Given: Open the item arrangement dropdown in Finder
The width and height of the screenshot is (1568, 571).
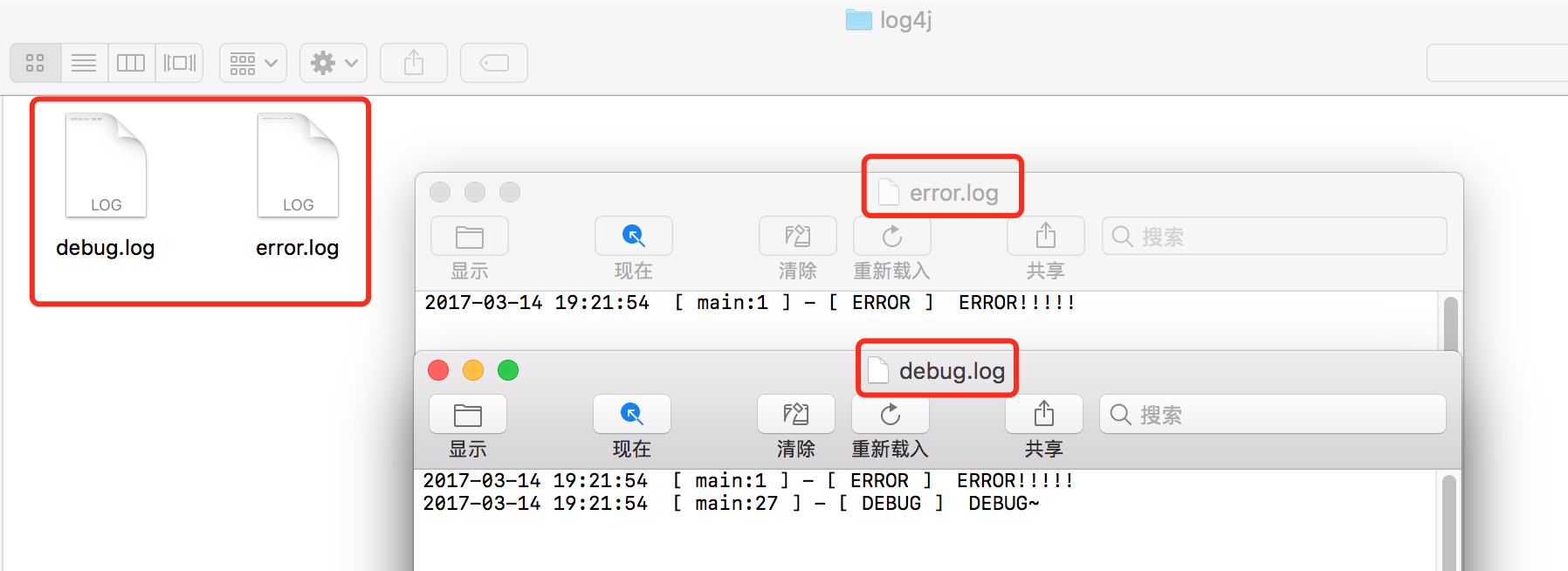Looking at the screenshot, I should click(253, 63).
